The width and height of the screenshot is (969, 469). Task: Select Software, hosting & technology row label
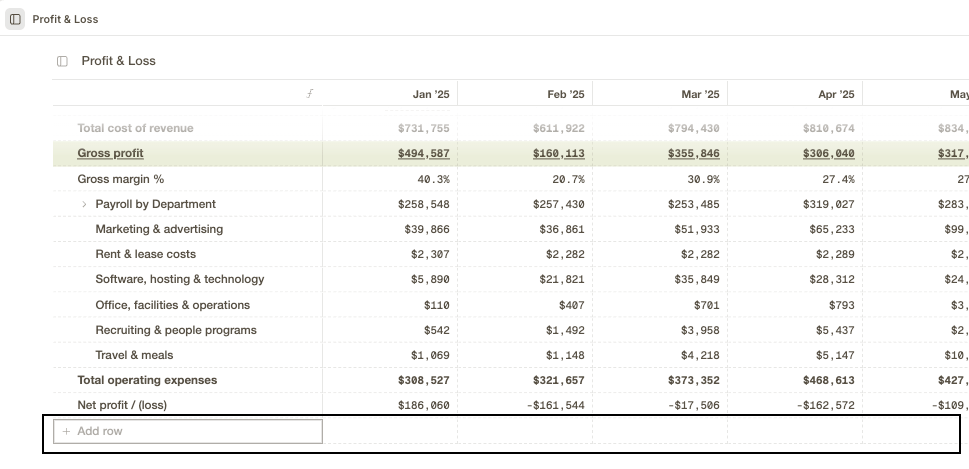(x=180, y=279)
